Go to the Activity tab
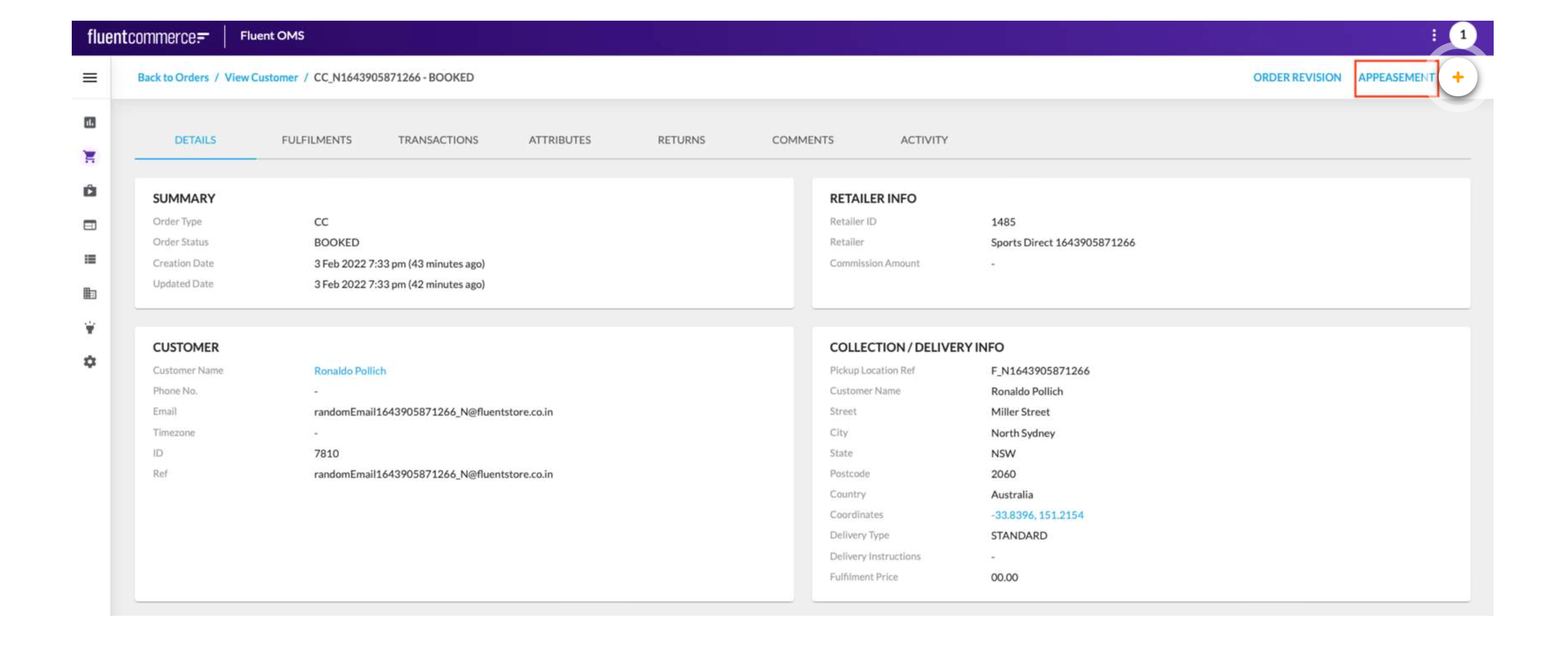The width and height of the screenshot is (1568, 672). 924,140
